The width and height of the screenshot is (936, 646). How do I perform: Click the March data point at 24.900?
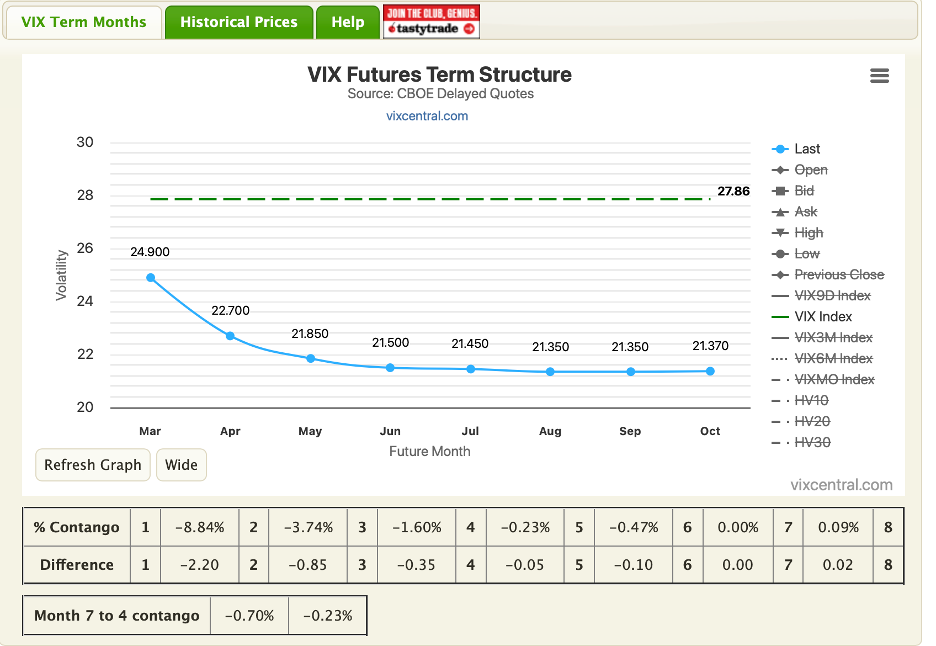click(150, 277)
